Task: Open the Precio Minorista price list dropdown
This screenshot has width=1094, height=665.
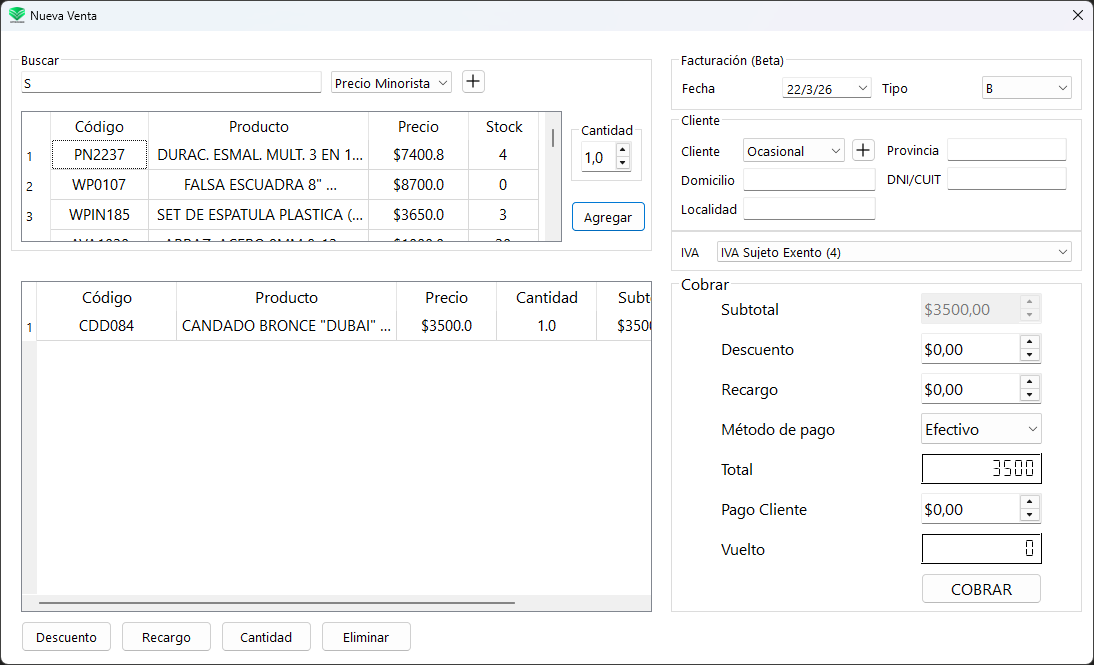Action: click(390, 82)
